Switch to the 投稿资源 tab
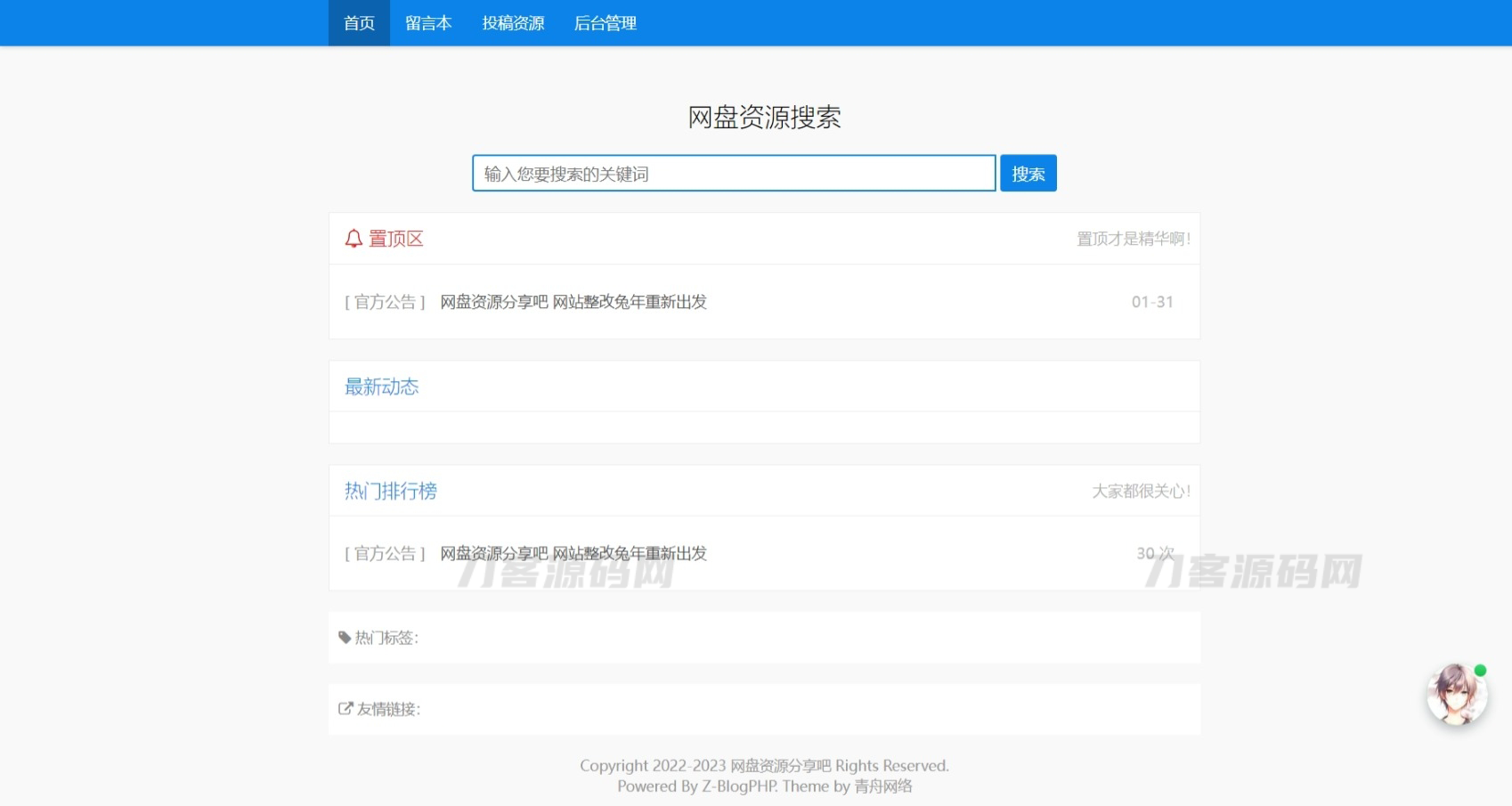This screenshot has width=1512, height=806. click(x=512, y=23)
